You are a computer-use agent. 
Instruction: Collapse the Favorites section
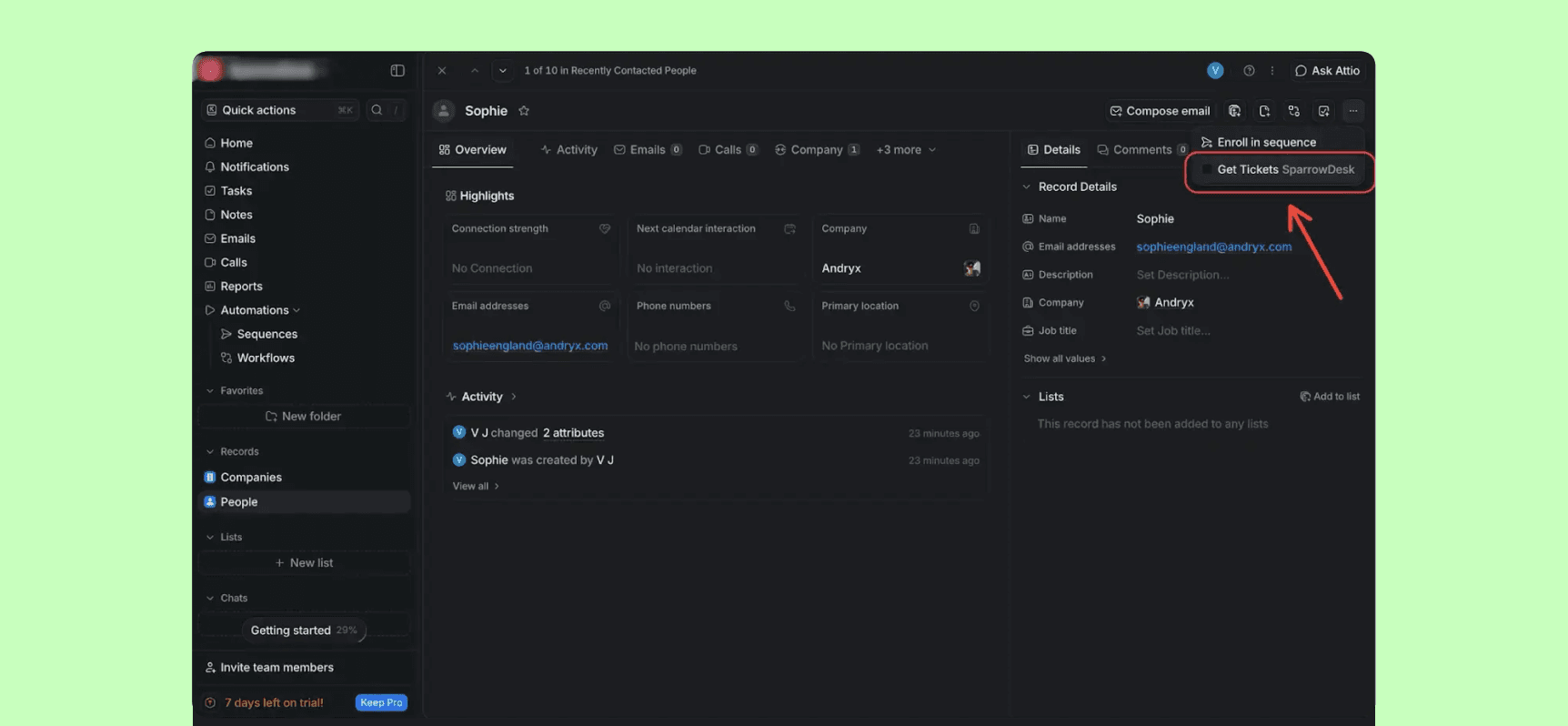click(x=210, y=391)
